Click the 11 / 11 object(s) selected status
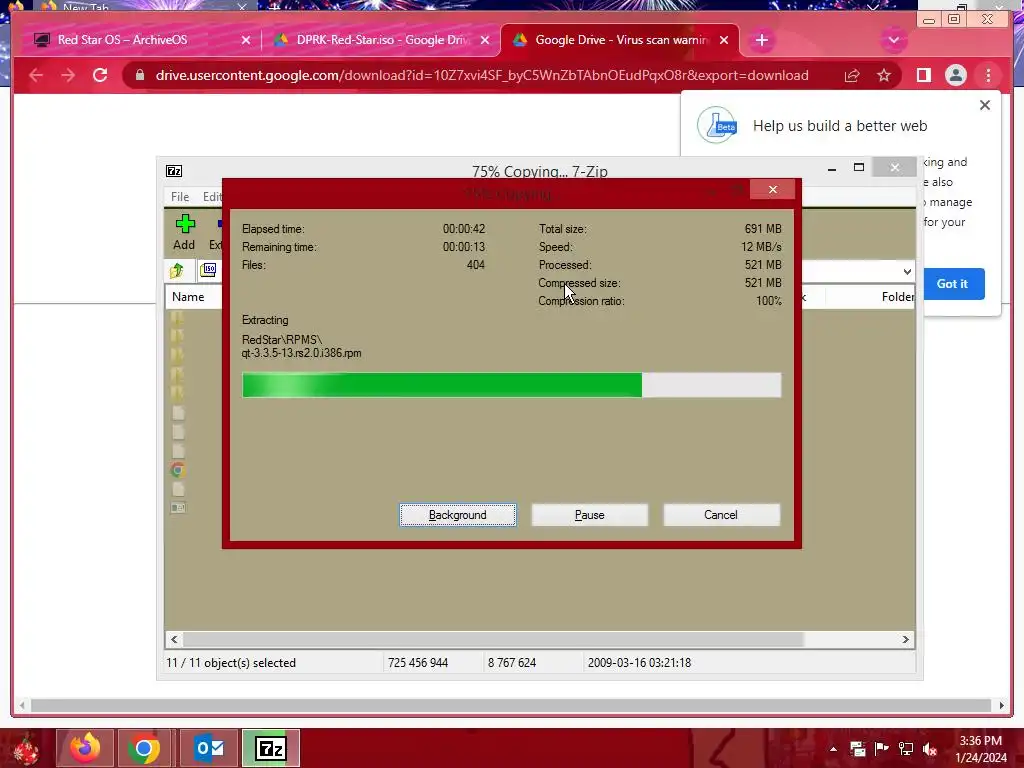 (231, 662)
